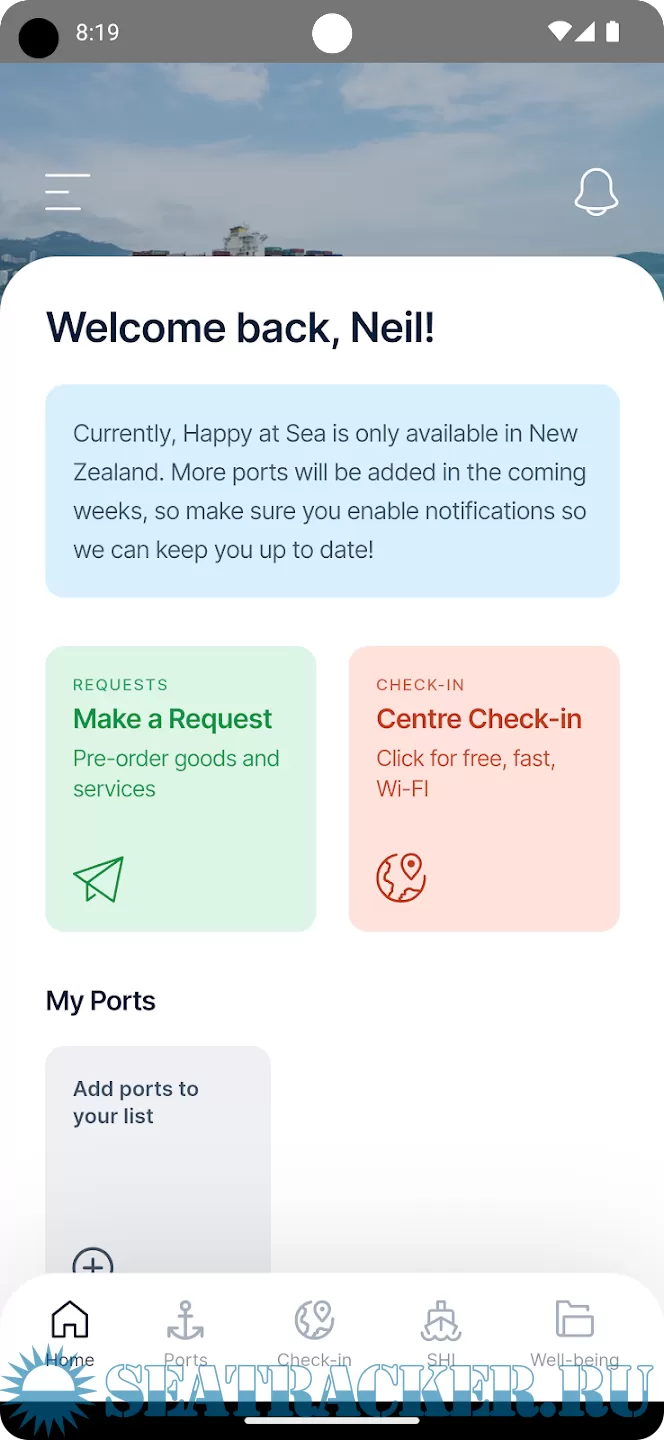Tap the notifications bell icon

(x=596, y=192)
